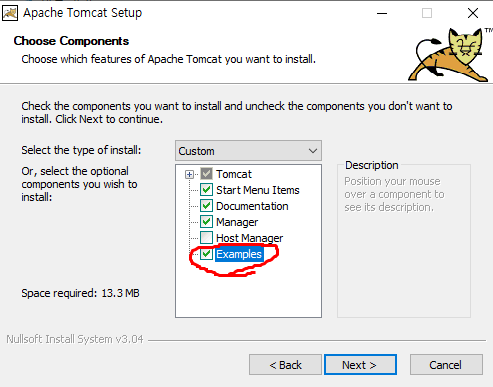Select the Manager tree label
The width and height of the screenshot is (493, 387).
point(237,222)
